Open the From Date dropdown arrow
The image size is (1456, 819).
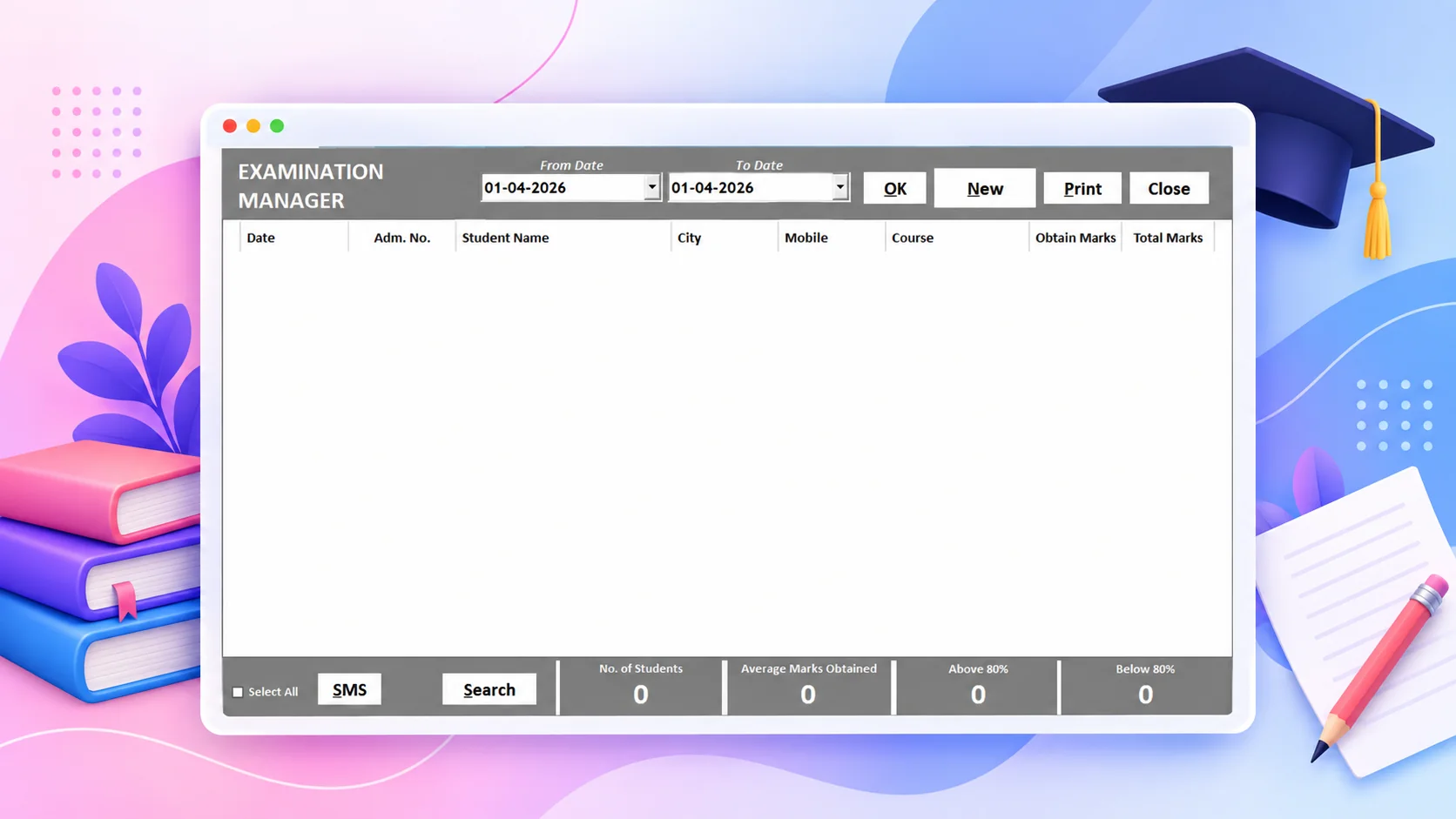pos(651,187)
